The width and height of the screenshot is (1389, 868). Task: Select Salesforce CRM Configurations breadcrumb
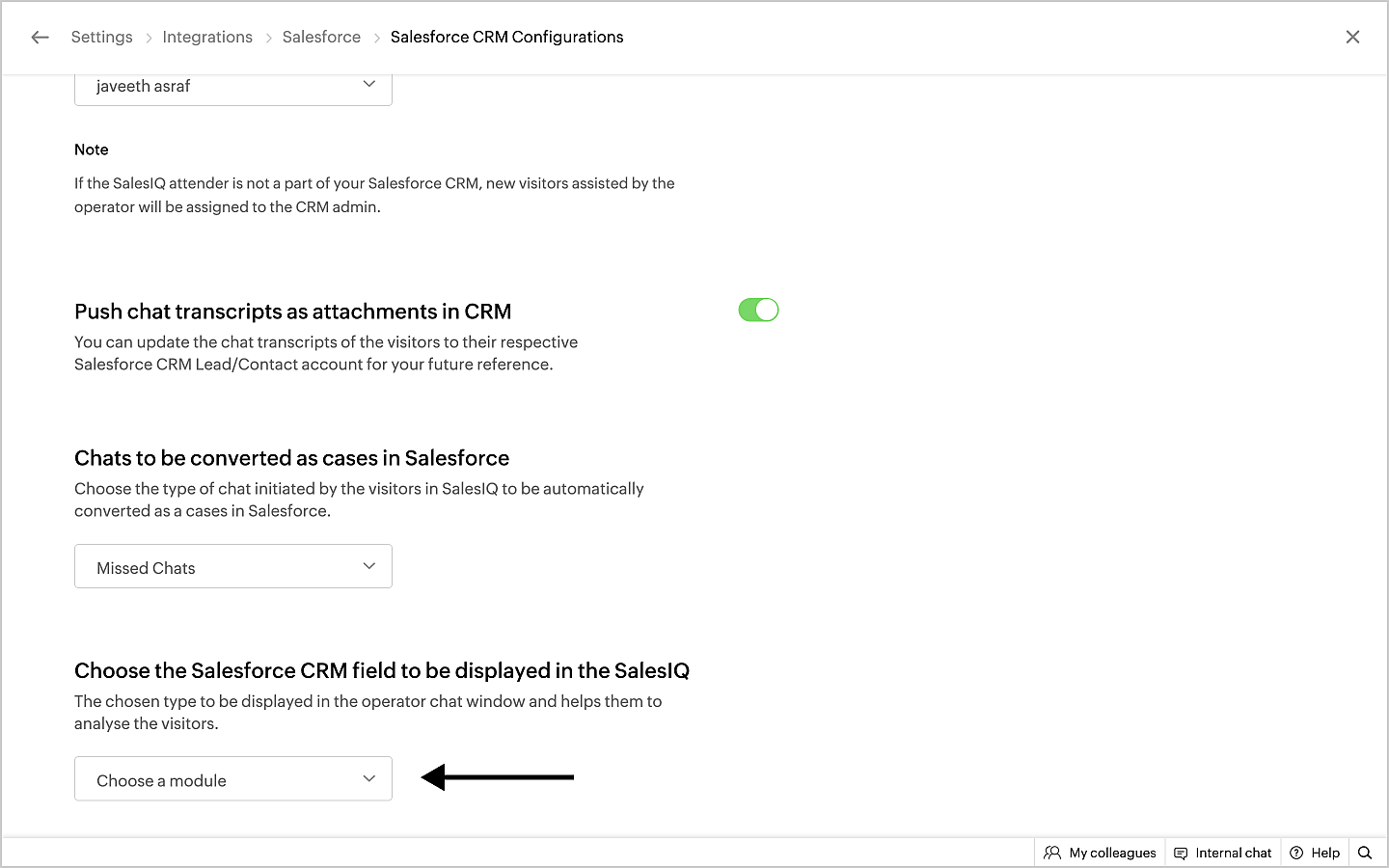tap(506, 38)
